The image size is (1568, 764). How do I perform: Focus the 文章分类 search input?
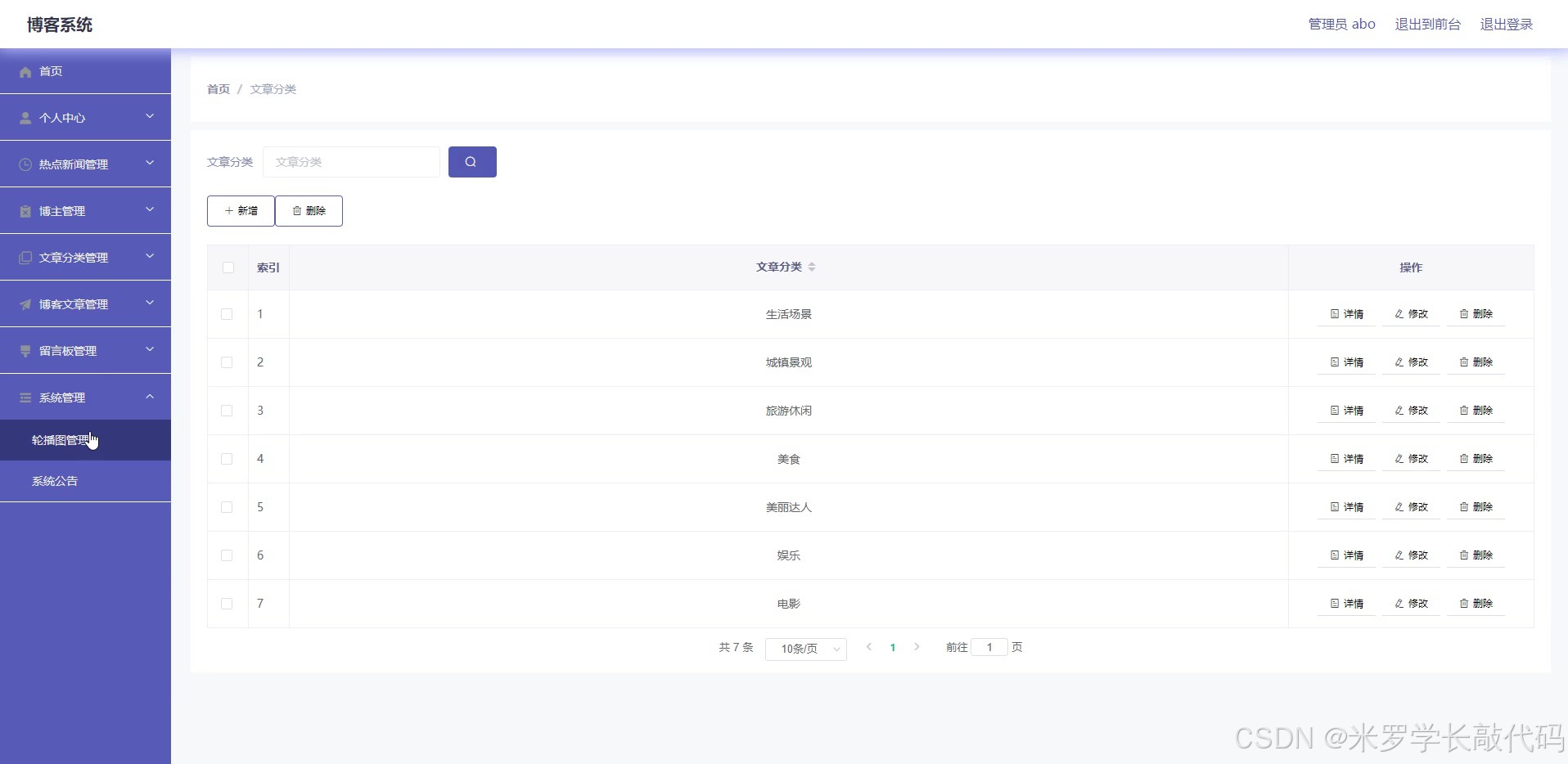(x=351, y=162)
